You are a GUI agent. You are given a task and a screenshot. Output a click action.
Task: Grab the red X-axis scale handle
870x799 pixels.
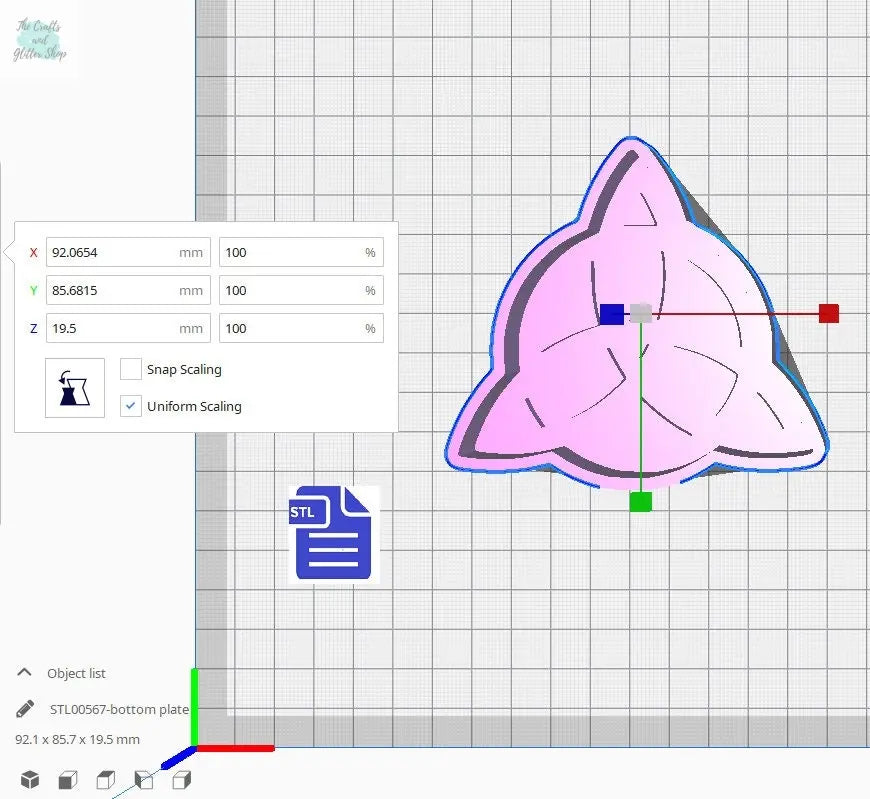[x=828, y=314]
